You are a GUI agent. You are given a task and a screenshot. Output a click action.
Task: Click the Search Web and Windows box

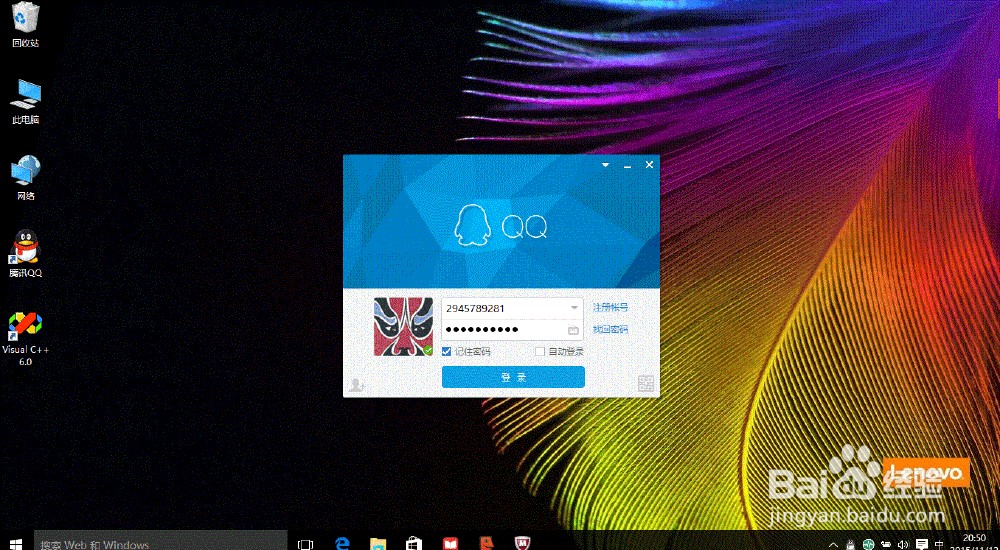coord(160,542)
